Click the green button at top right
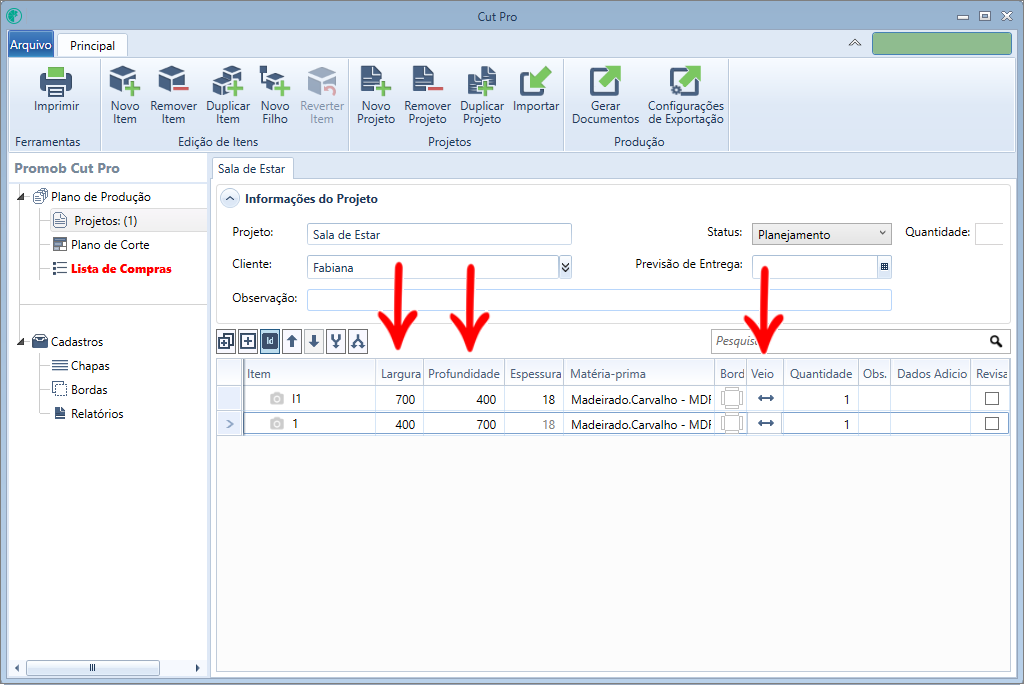This screenshot has height=685, width=1024. [942, 44]
